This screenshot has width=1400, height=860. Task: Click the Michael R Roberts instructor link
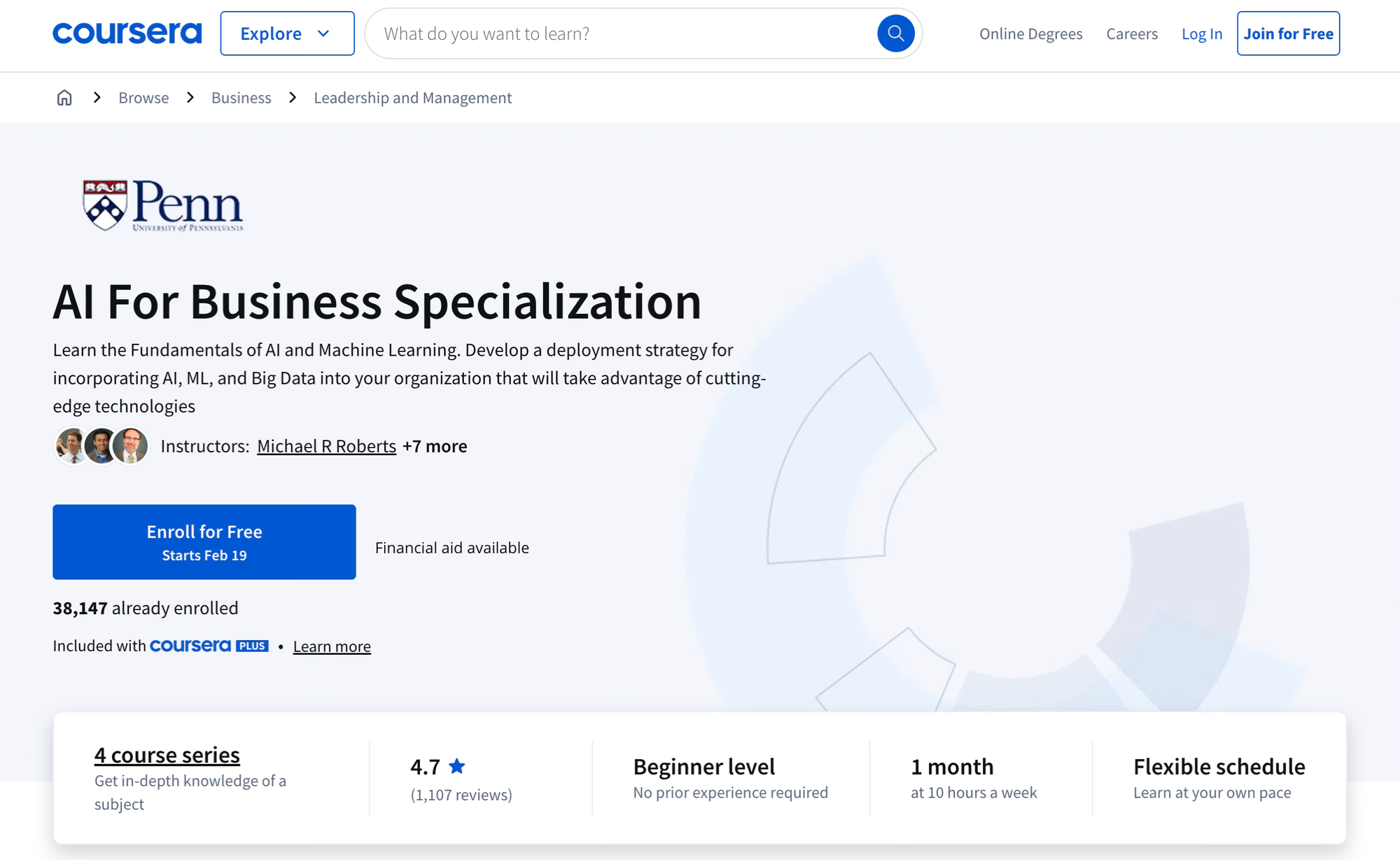click(x=326, y=446)
